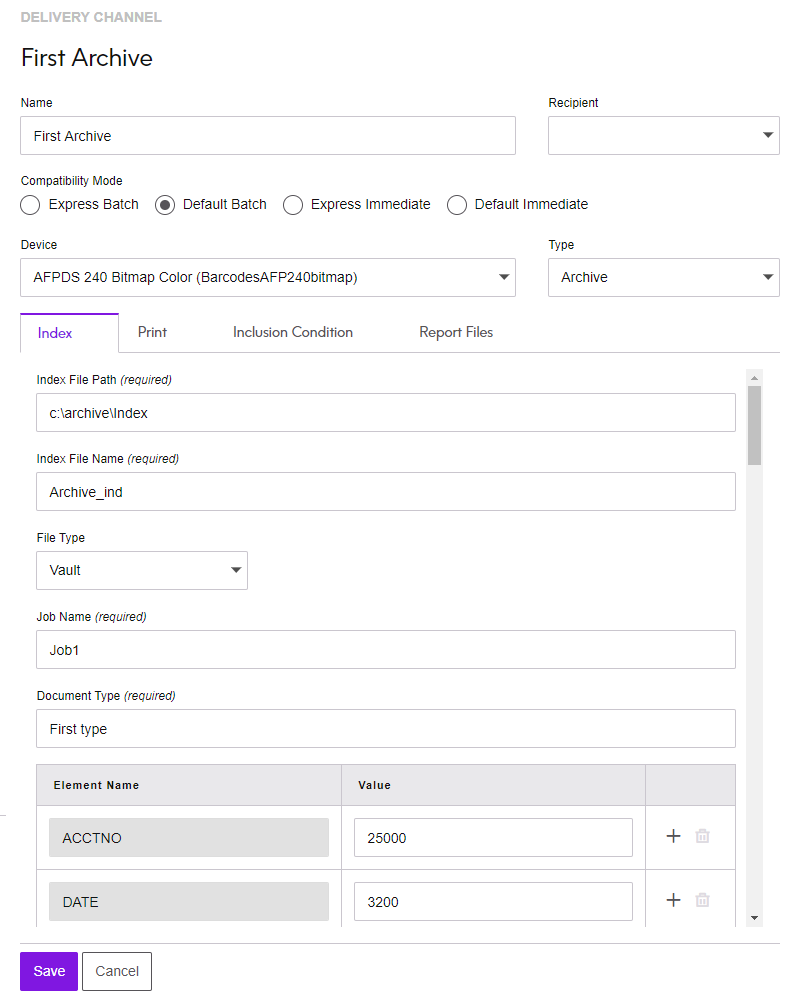Expand the Device dropdown list

pyautogui.click(x=267, y=278)
